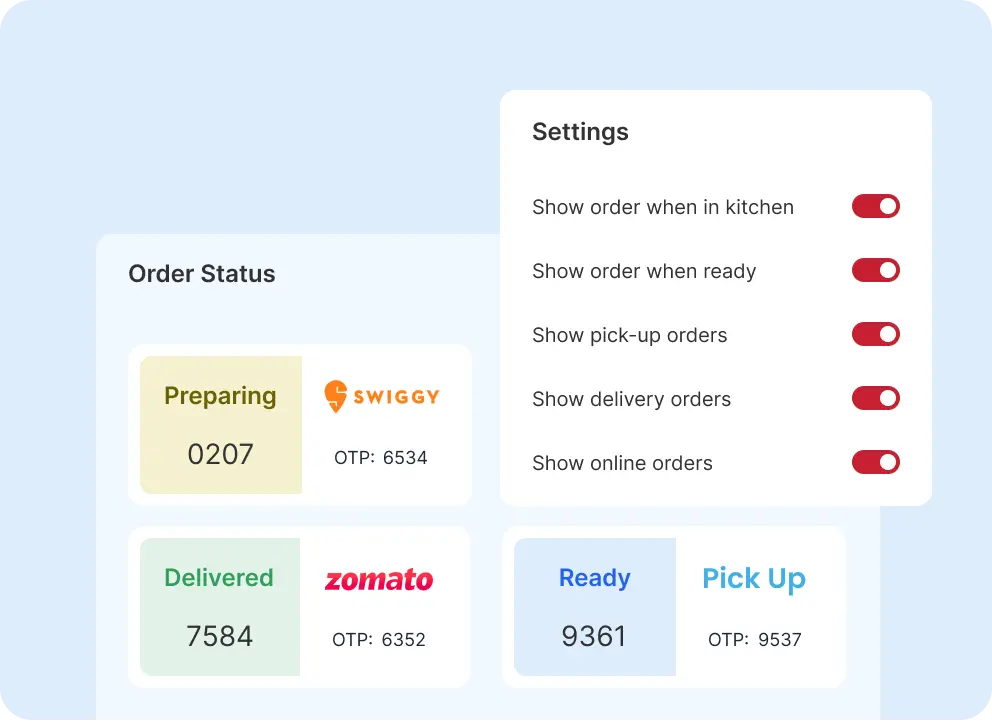
Task: Select Swiggy OTP 6534 text
Action: point(381,458)
